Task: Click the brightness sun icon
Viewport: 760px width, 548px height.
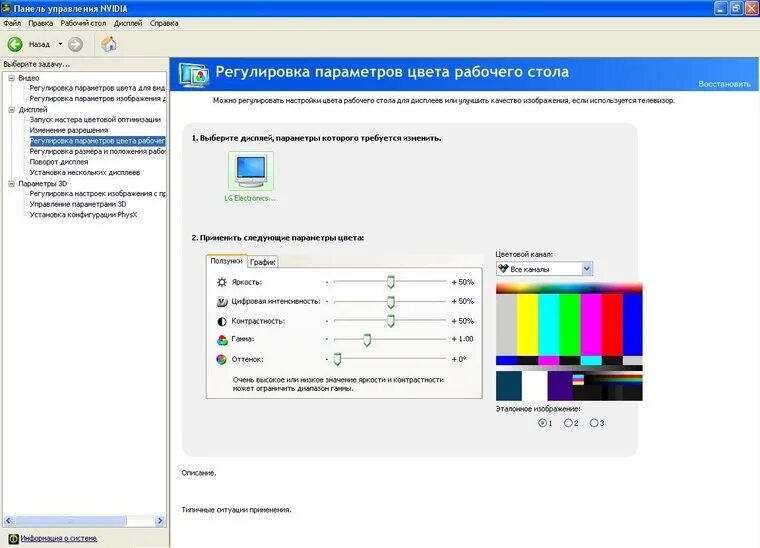Action: [x=222, y=282]
